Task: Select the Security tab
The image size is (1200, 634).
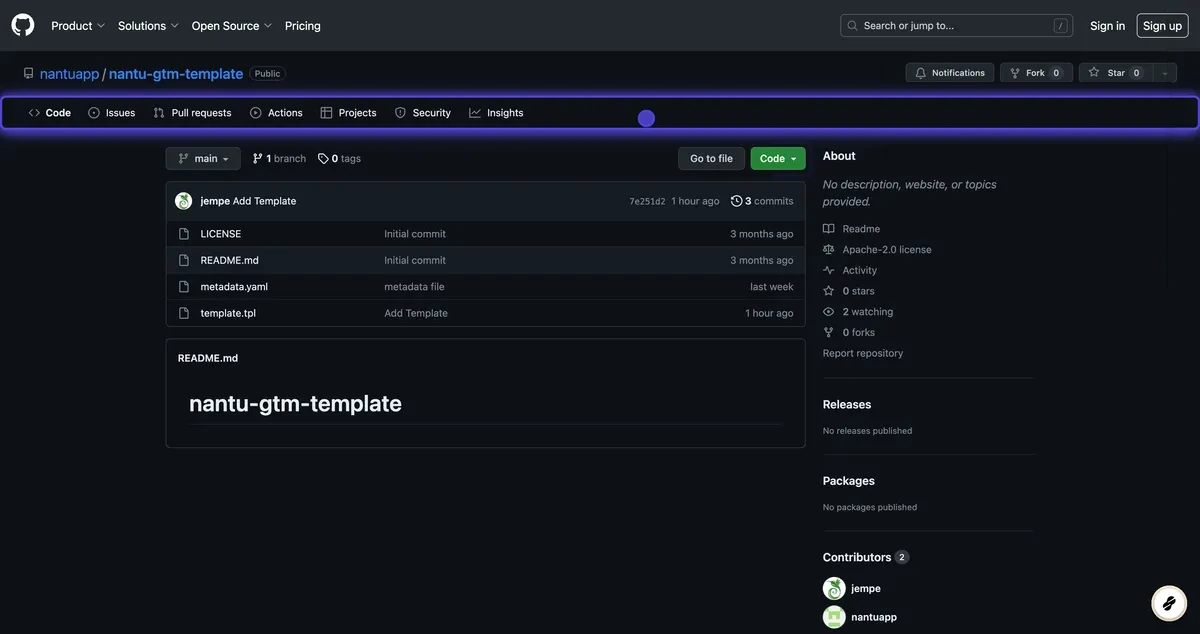Action: pyautogui.click(x=423, y=113)
